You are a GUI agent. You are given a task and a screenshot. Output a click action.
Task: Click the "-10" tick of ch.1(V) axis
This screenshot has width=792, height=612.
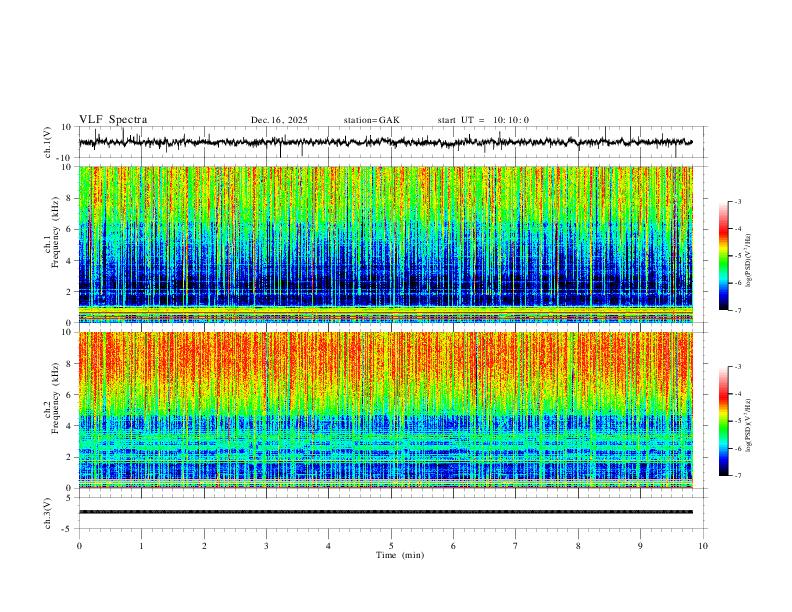[x=65, y=159]
